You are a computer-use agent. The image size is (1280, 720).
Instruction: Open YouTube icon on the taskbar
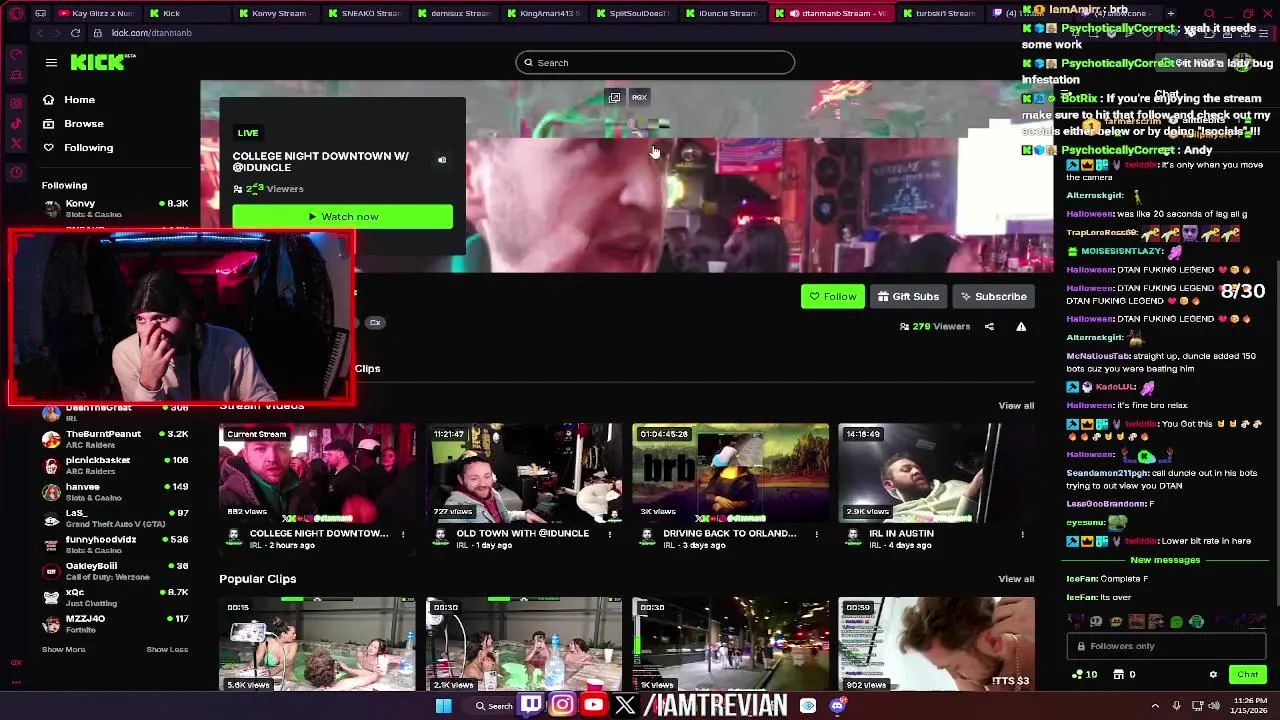tap(594, 705)
